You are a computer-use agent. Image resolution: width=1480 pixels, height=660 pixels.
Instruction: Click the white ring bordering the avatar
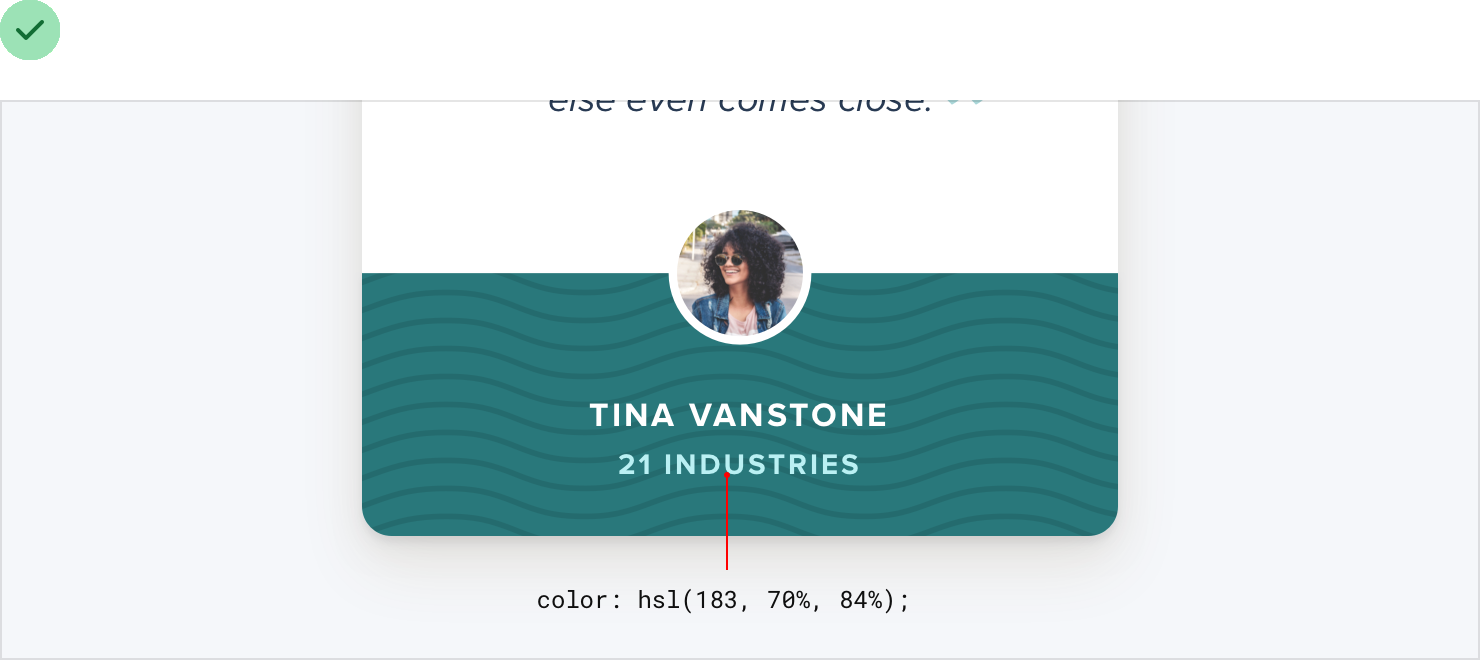pyautogui.click(x=739, y=340)
